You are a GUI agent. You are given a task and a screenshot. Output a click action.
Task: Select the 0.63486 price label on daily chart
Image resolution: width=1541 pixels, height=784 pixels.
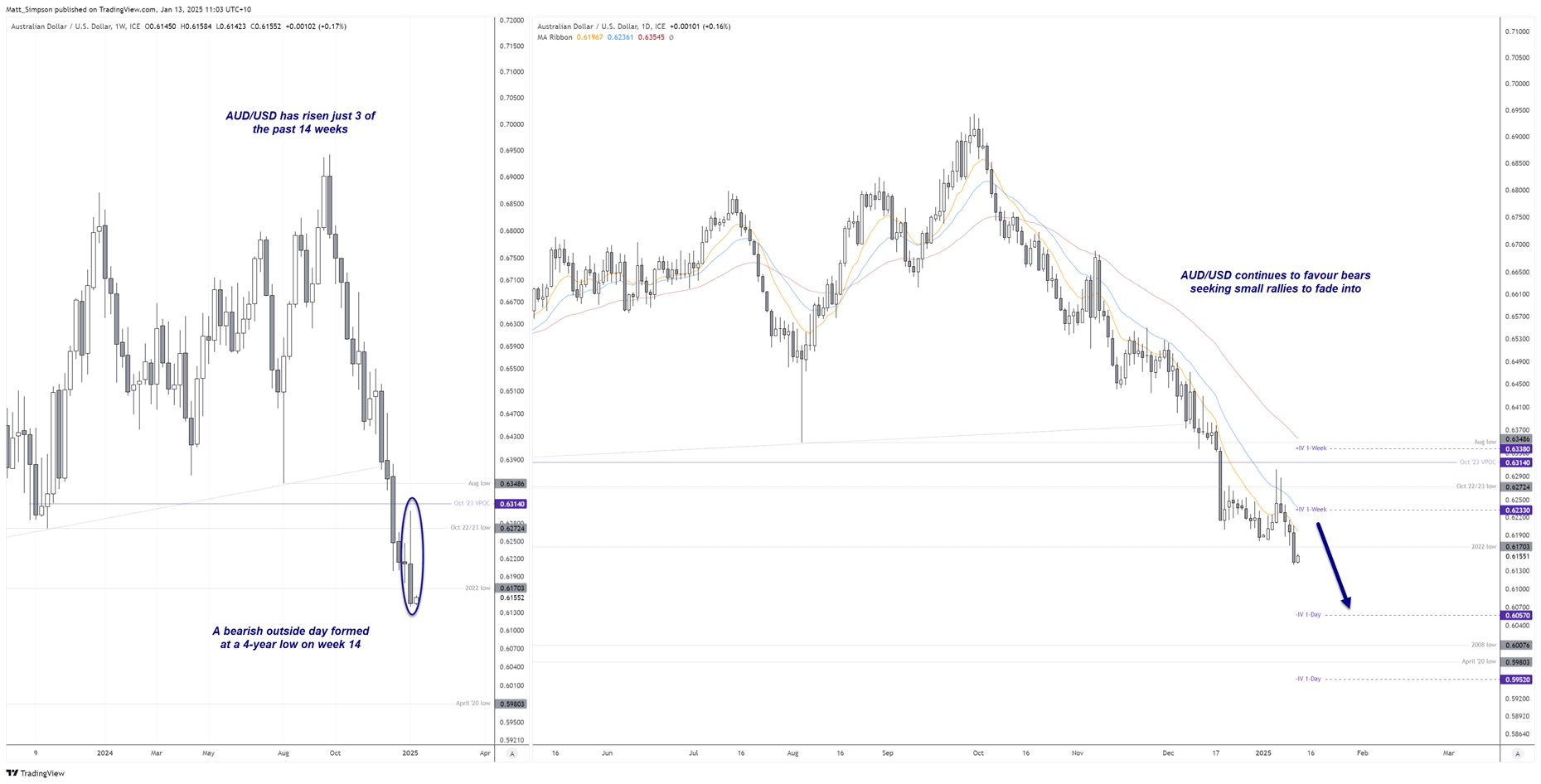[x=1517, y=439]
